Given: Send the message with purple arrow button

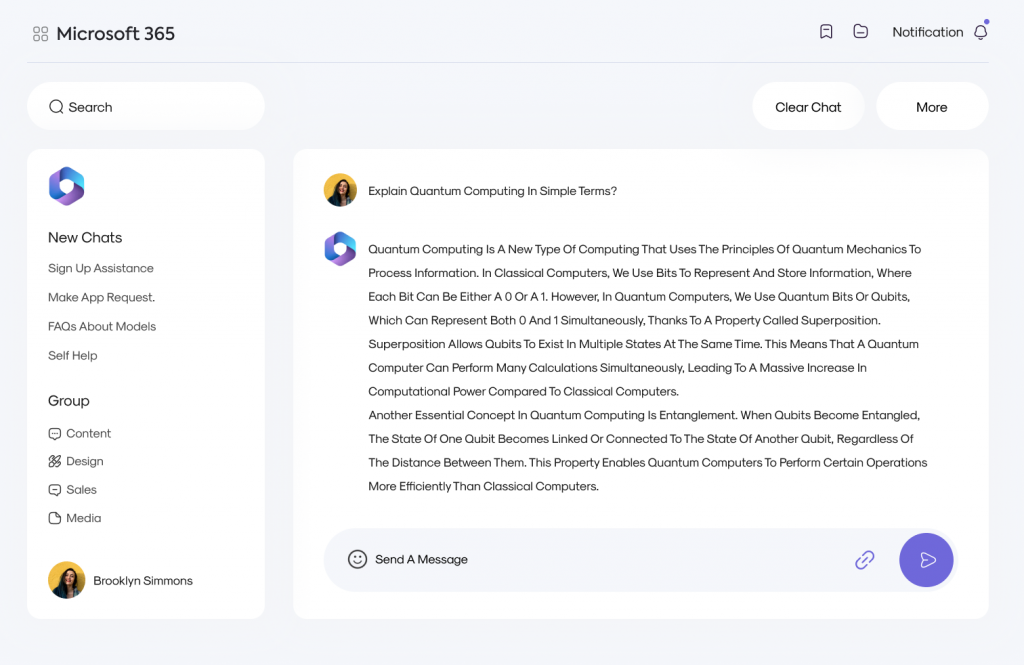Looking at the screenshot, I should pos(926,560).
